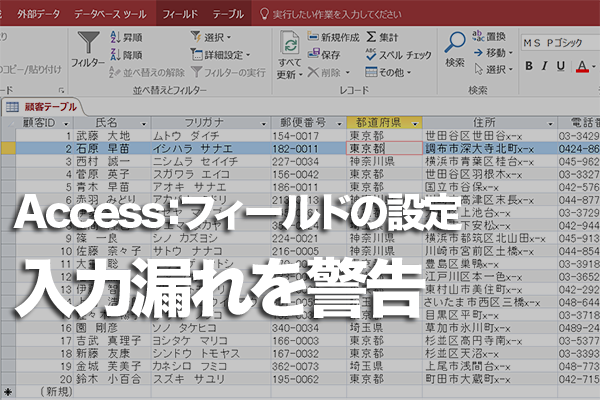
Task: Switch to the テーブル tab
Action: pyautogui.click(x=228, y=14)
